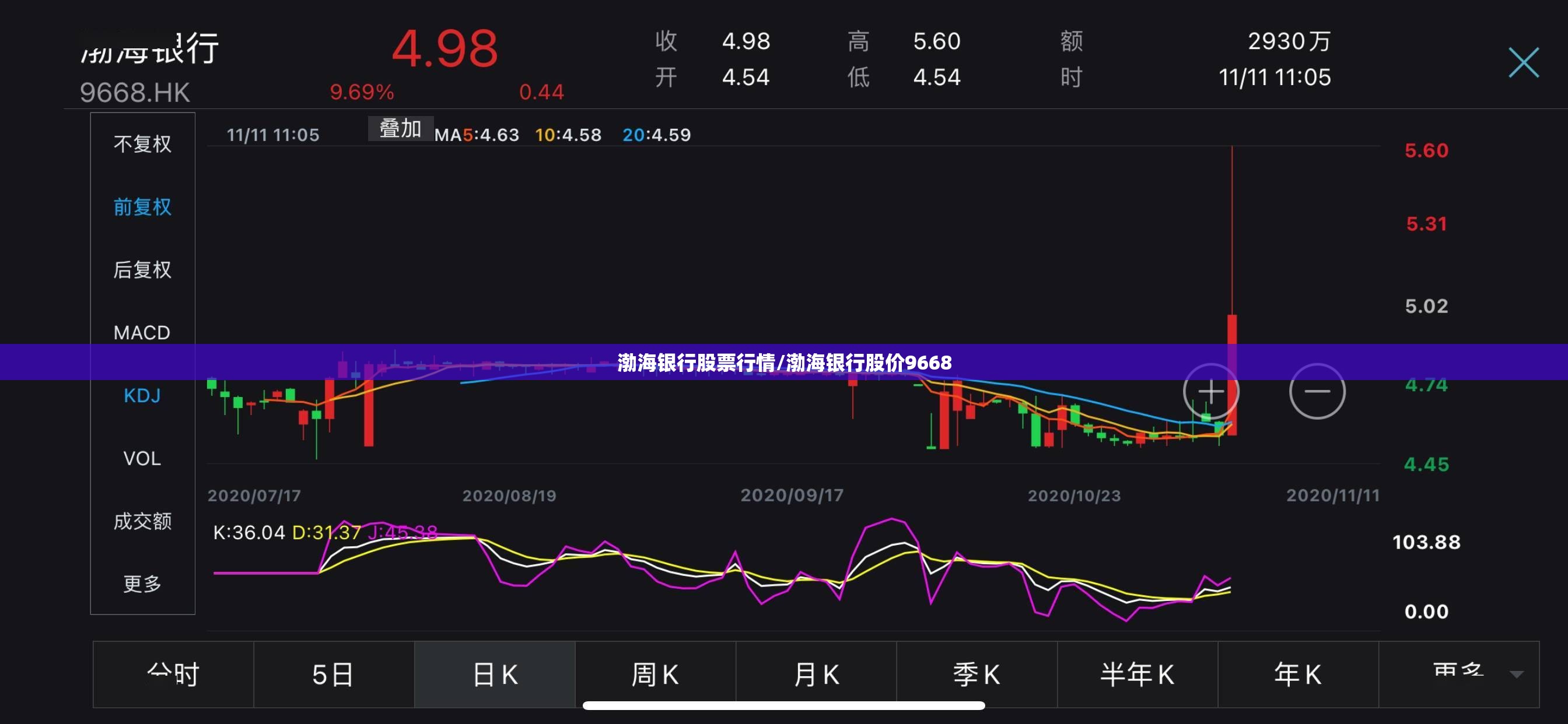Click the MA5:4.63 moving average label
Viewport: 1568px width, 724px height.
tap(477, 135)
